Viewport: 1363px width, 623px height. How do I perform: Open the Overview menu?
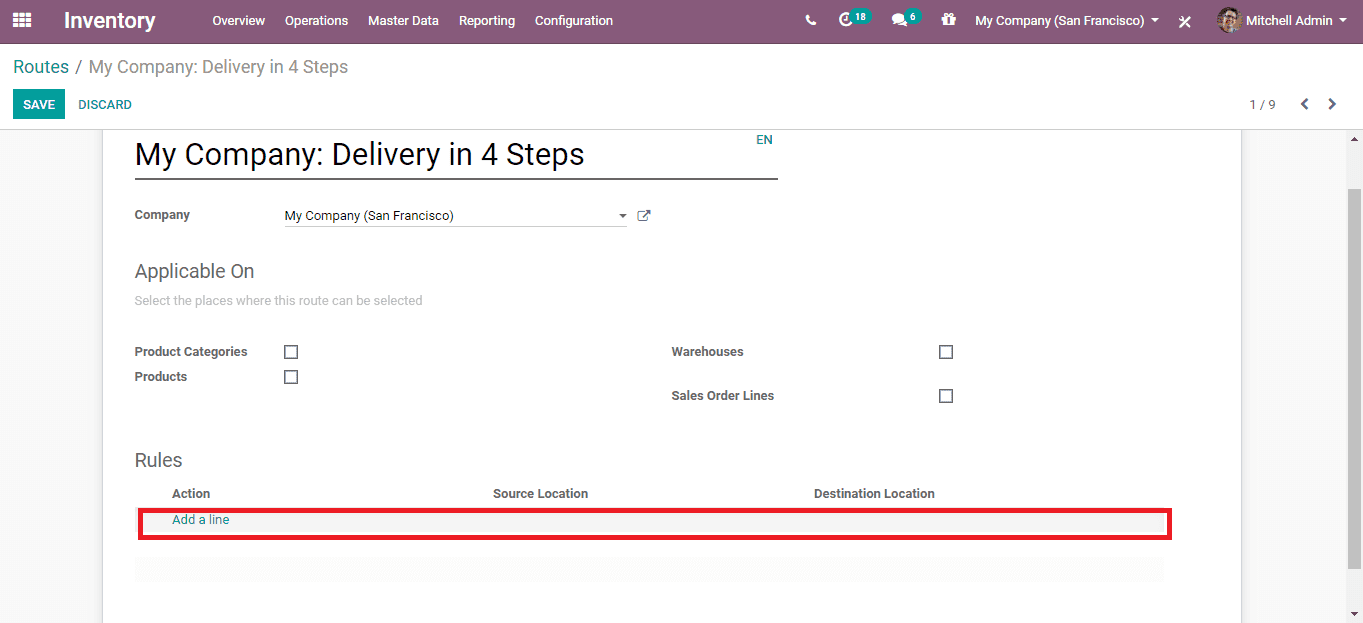coord(238,20)
